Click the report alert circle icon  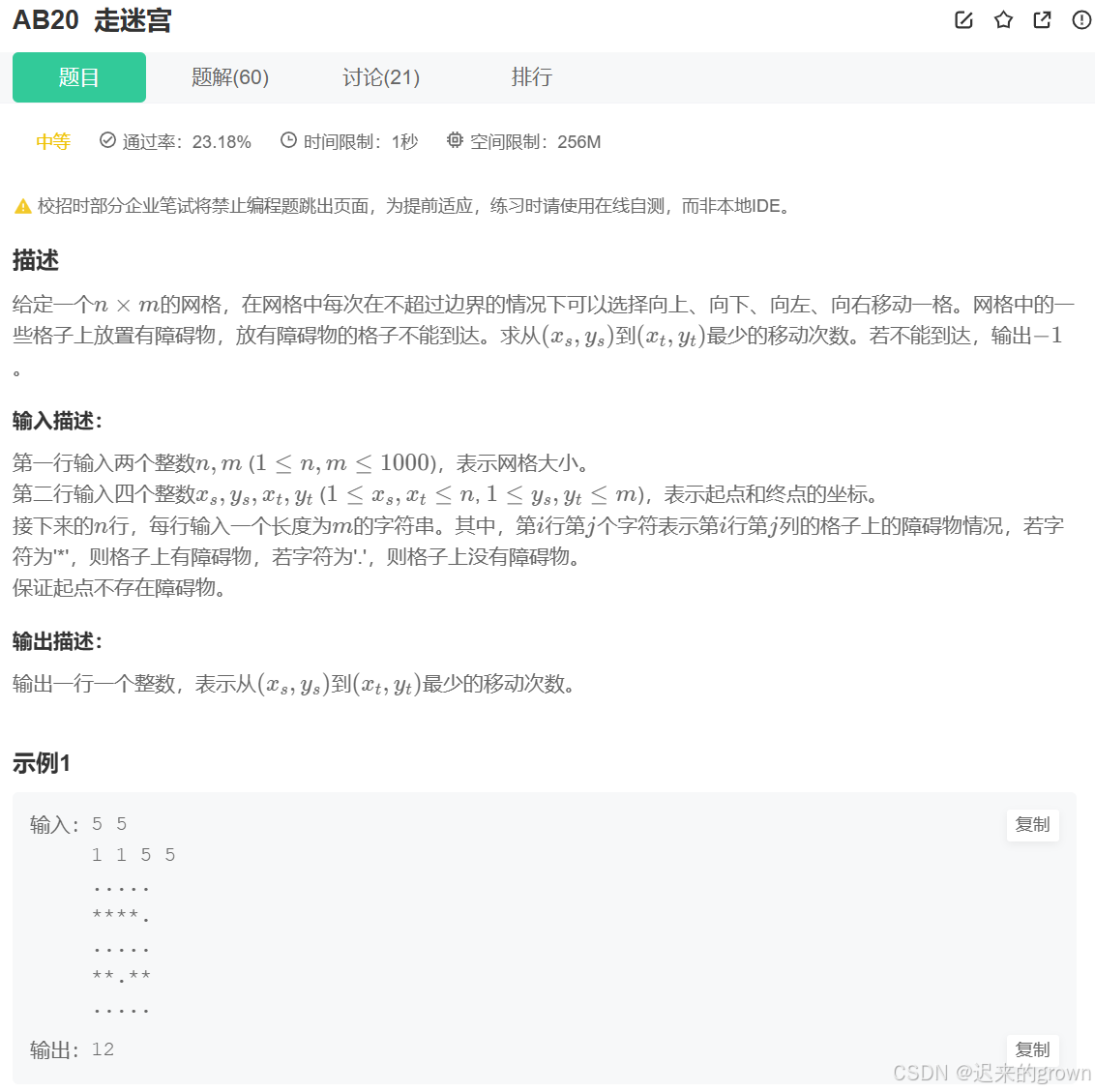(x=1081, y=20)
